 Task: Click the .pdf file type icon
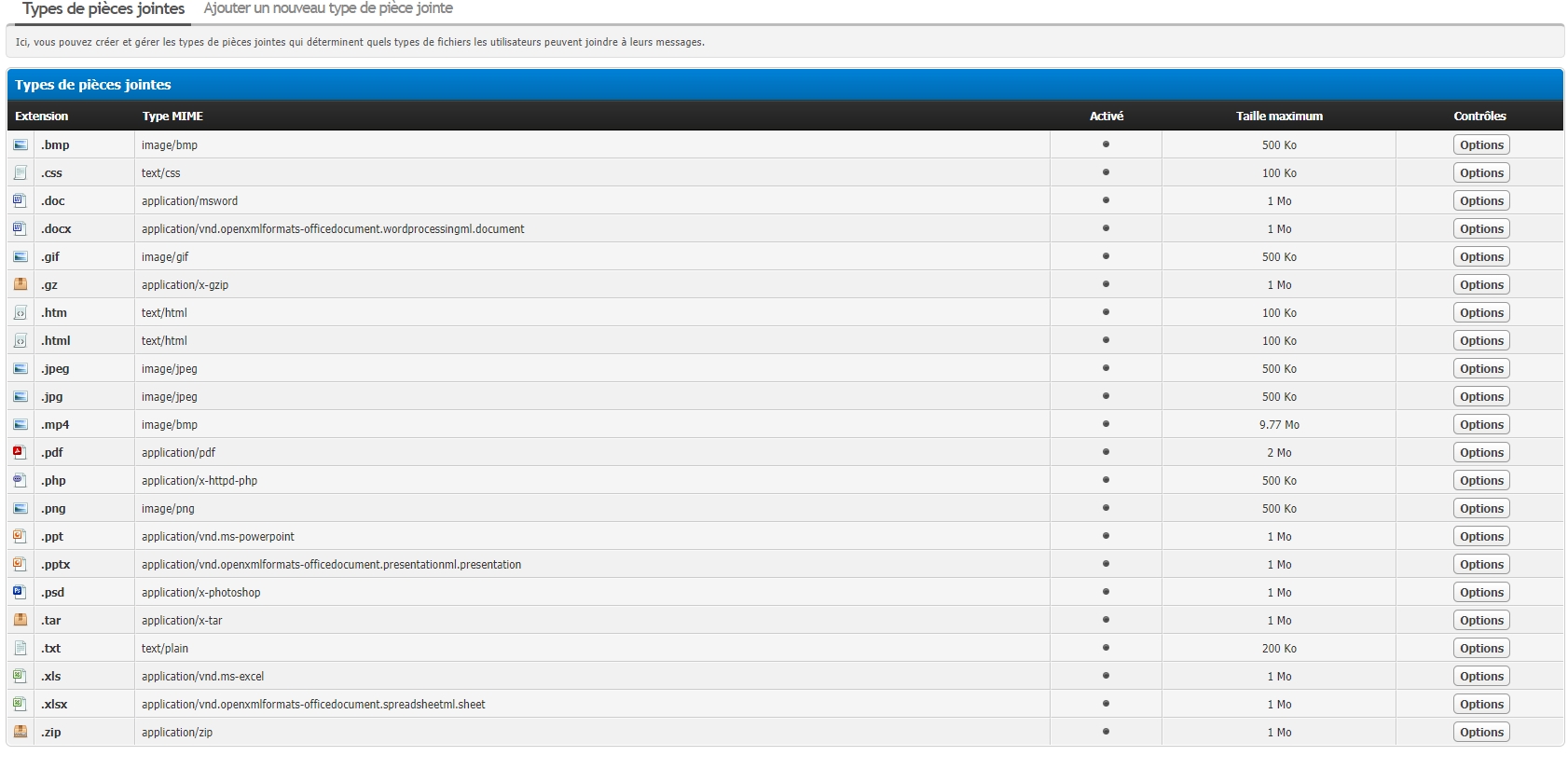coord(20,452)
